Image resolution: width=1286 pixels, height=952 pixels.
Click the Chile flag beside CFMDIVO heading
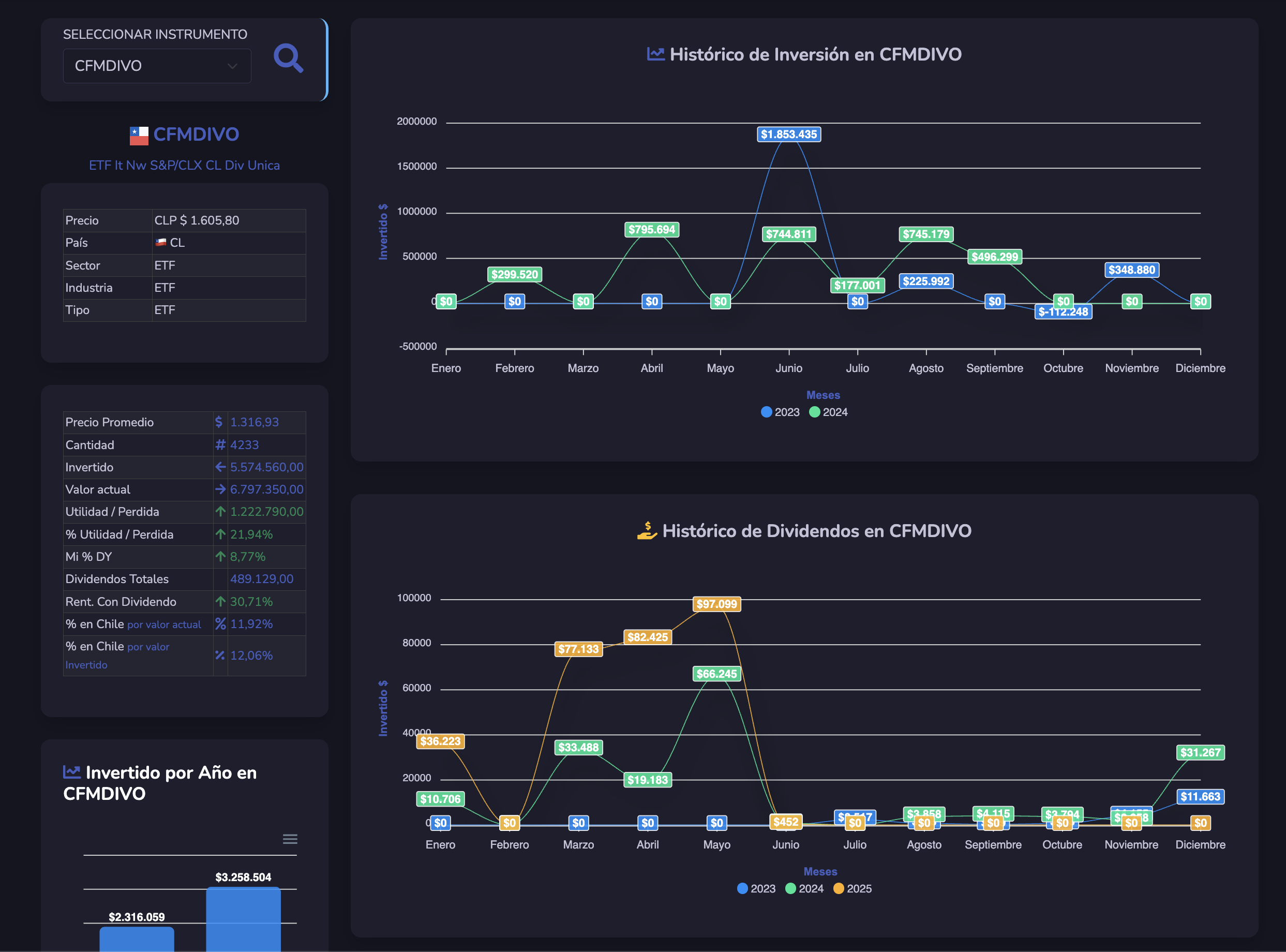139,136
